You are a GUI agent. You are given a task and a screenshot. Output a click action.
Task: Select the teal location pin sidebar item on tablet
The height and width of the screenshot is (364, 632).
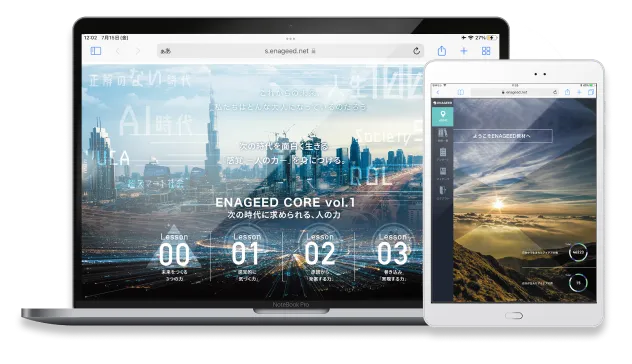pos(443,116)
